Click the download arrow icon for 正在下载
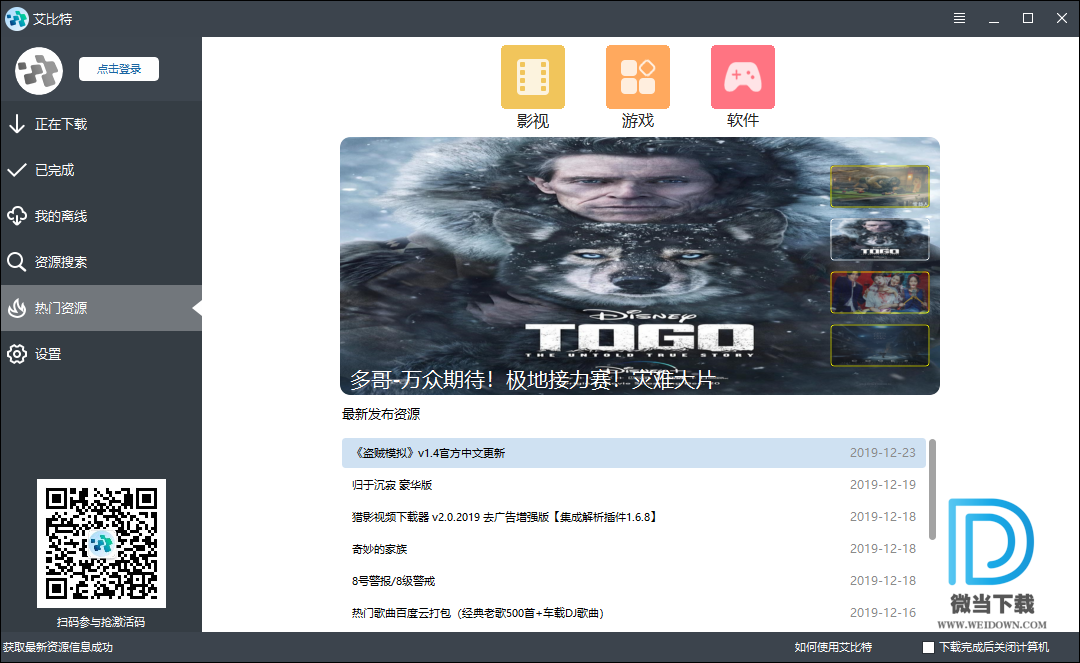 [x=17, y=124]
